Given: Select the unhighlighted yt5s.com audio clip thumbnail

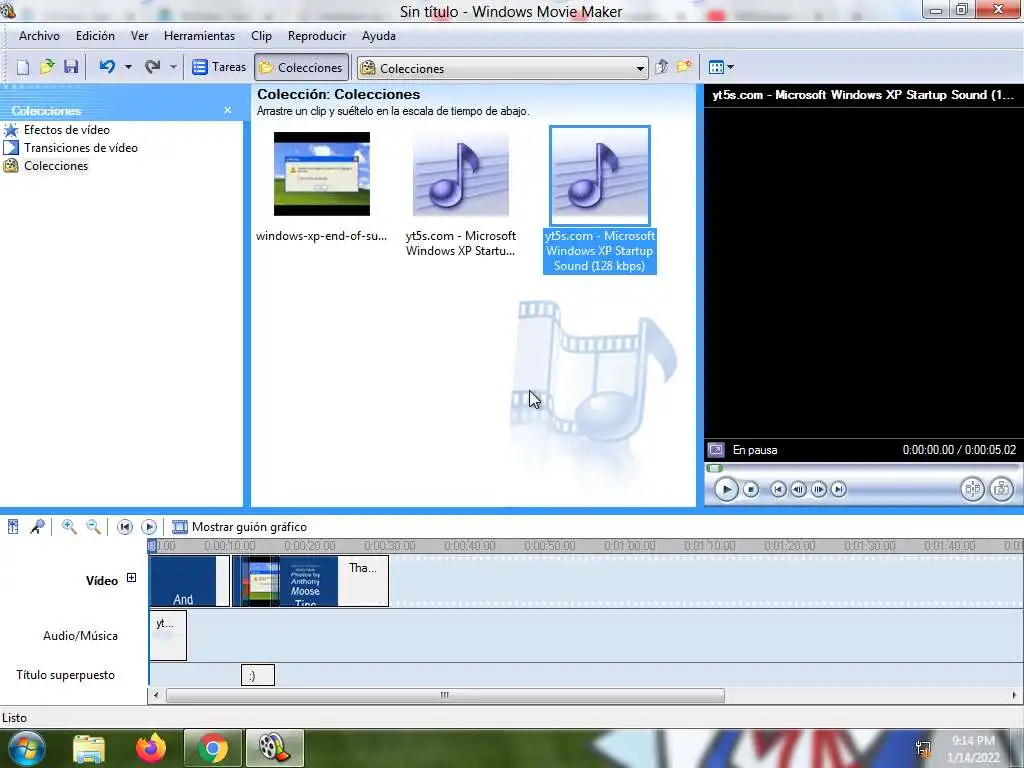Looking at the screenshot, I should tap(460, 174).
